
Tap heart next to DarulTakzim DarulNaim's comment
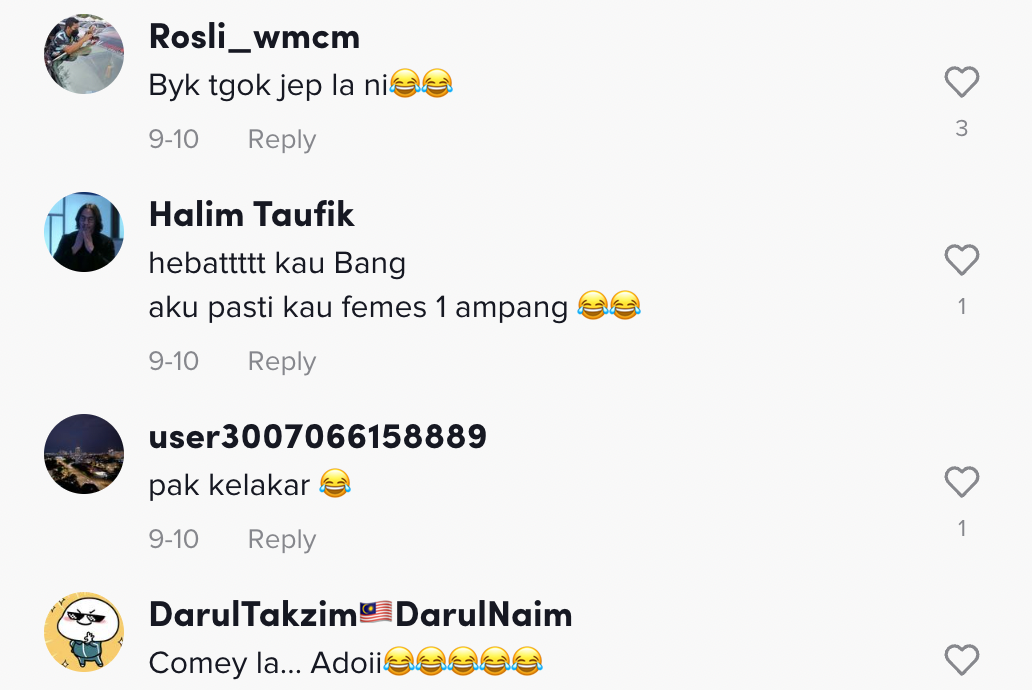(962, 660)
